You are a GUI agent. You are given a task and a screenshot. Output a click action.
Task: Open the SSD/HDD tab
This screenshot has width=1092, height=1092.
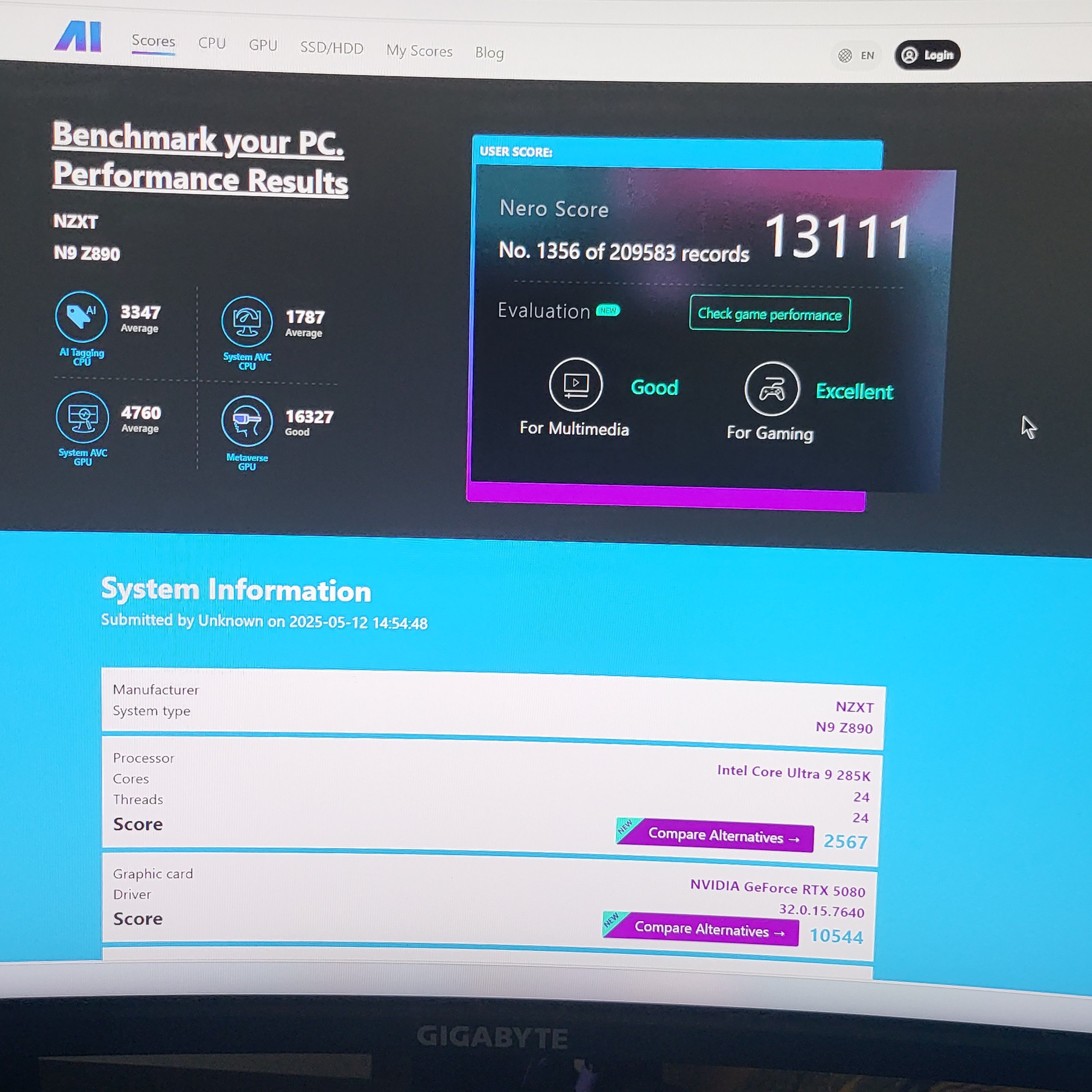coord(332,48)
